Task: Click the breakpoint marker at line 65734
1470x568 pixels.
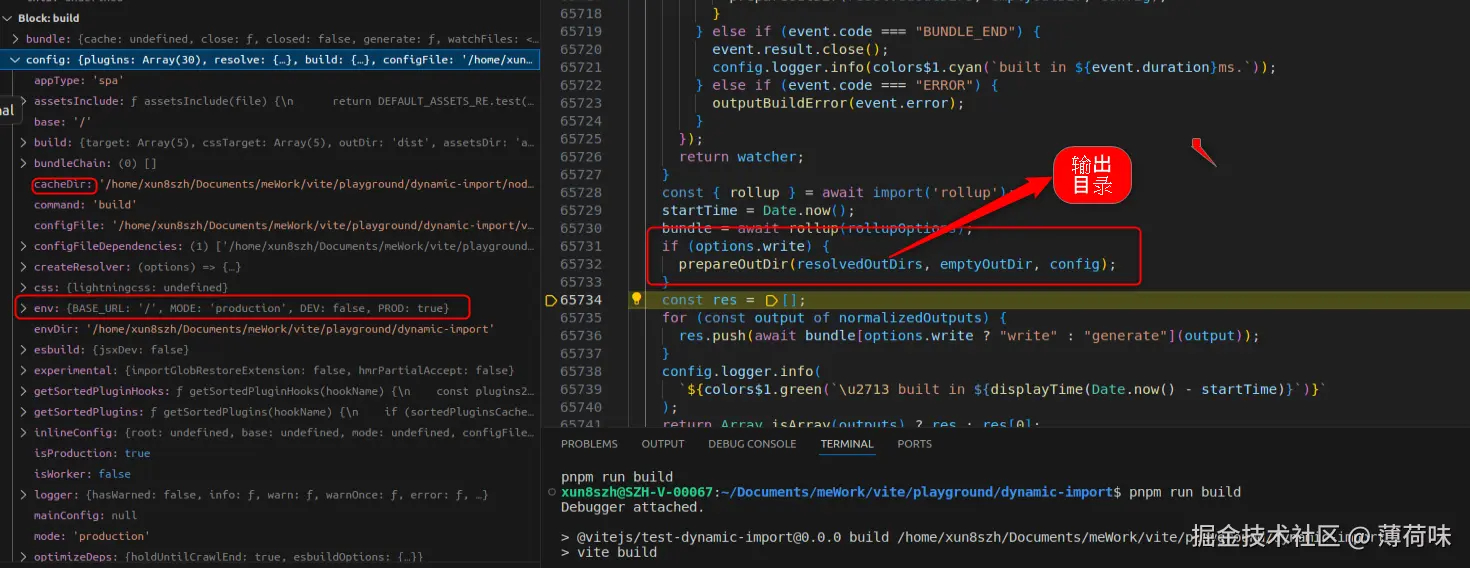Action: pyautogui.click(x=550, y=300)
